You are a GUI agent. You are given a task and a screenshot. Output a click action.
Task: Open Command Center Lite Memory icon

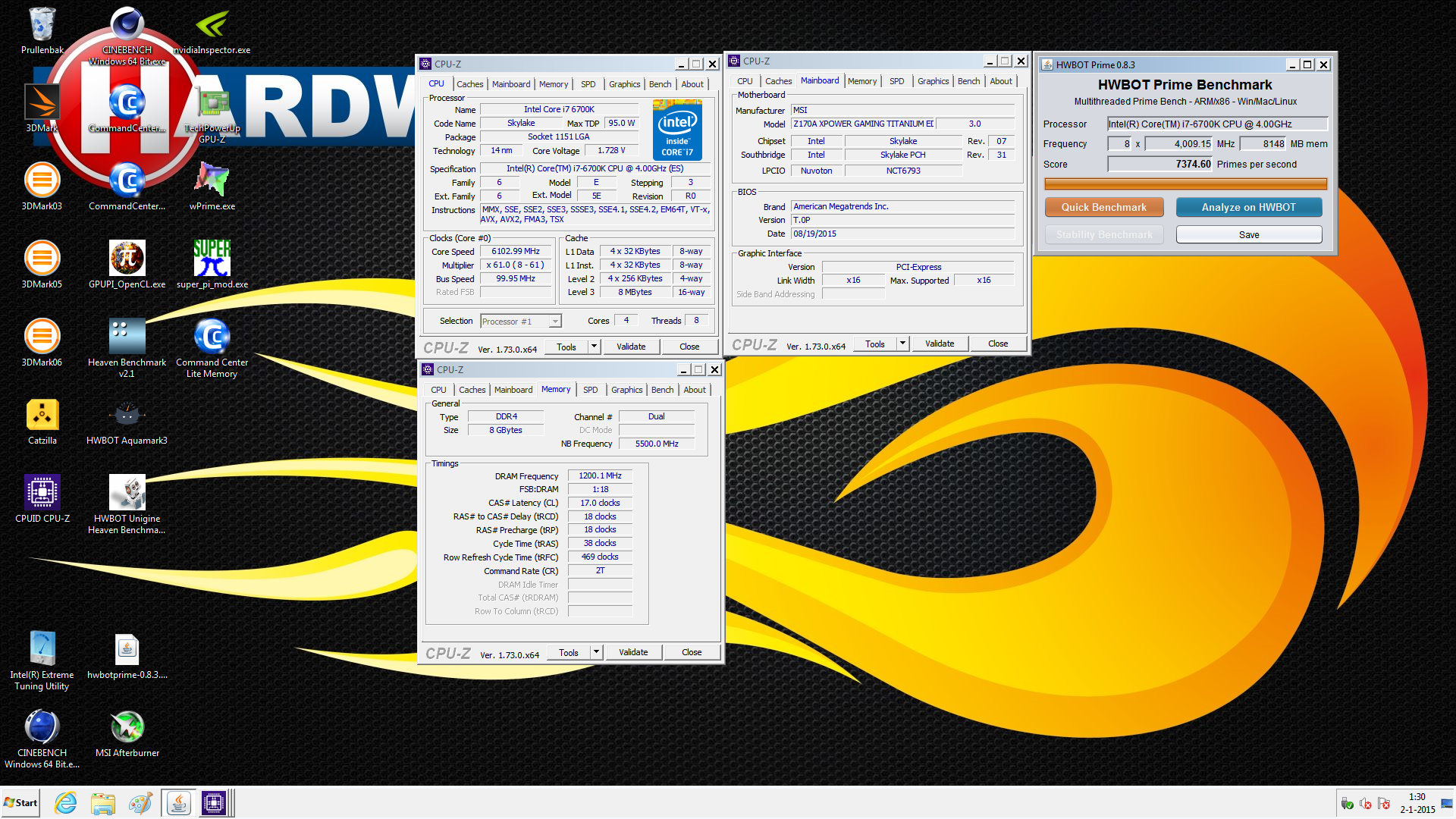pos(212,347)
